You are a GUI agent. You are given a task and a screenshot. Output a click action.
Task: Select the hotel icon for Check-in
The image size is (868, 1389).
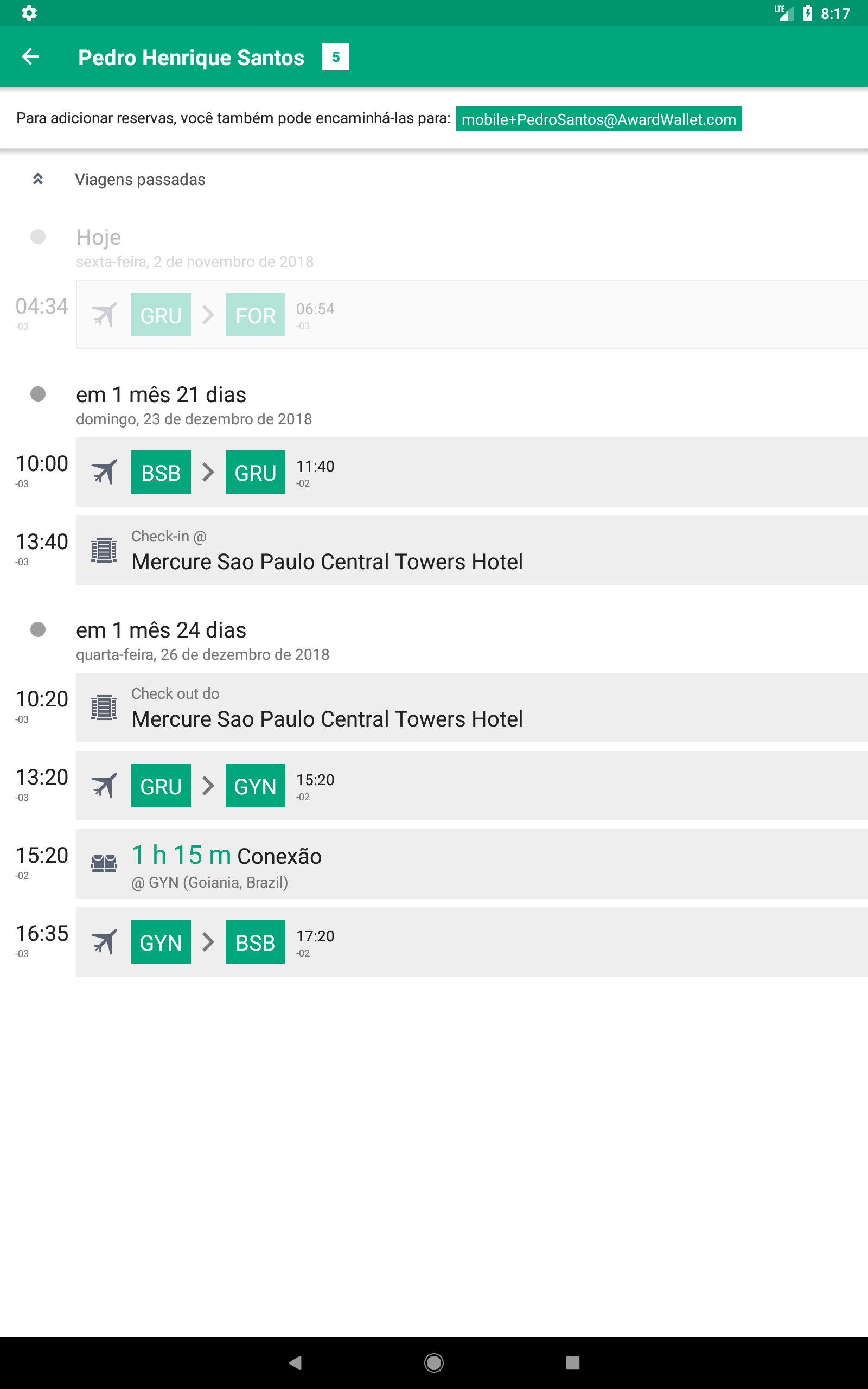point(105,550)
